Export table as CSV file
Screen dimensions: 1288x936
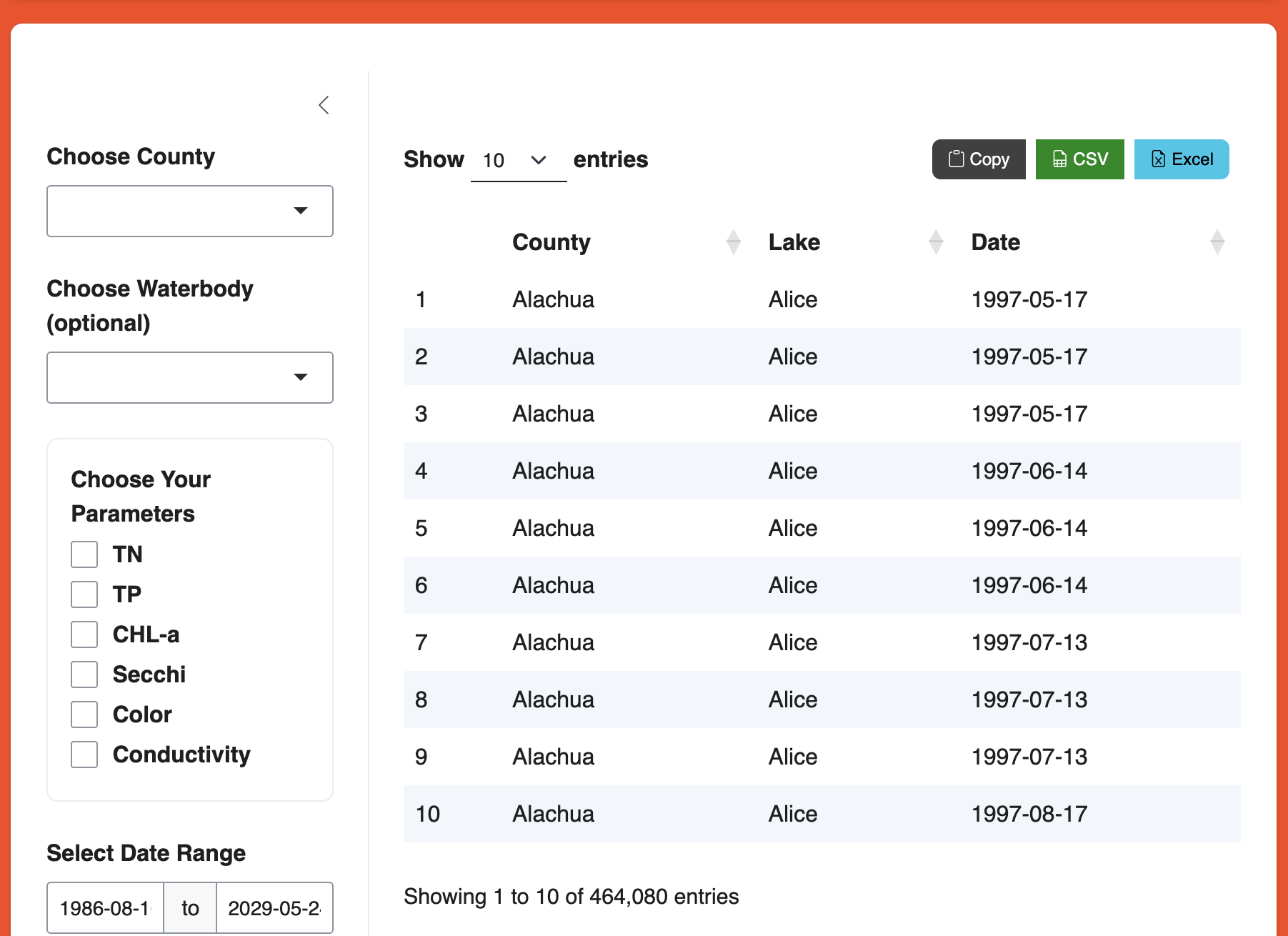click(x=1079, y=159)
